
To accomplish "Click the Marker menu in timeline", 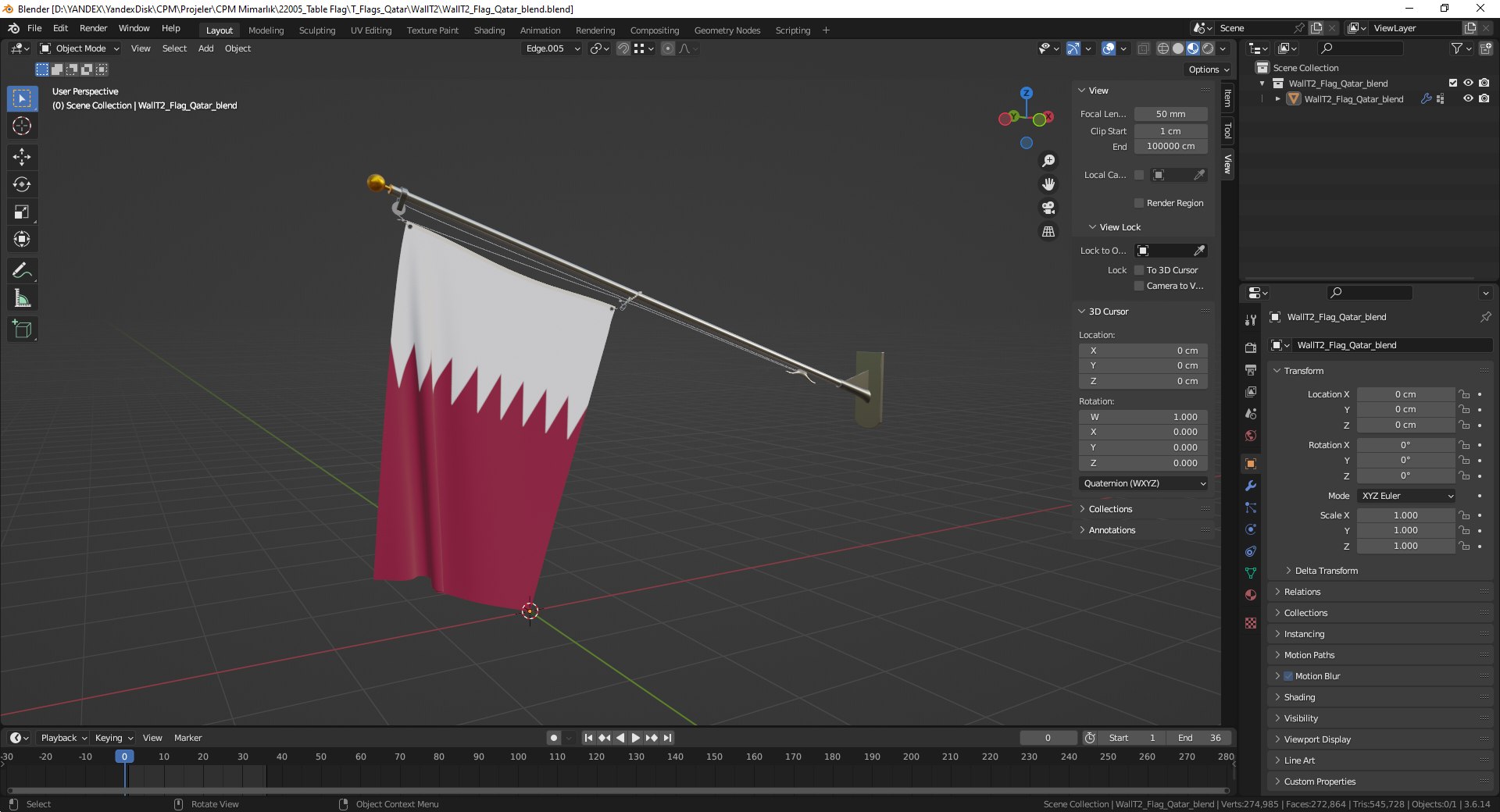I will point(187,738).
